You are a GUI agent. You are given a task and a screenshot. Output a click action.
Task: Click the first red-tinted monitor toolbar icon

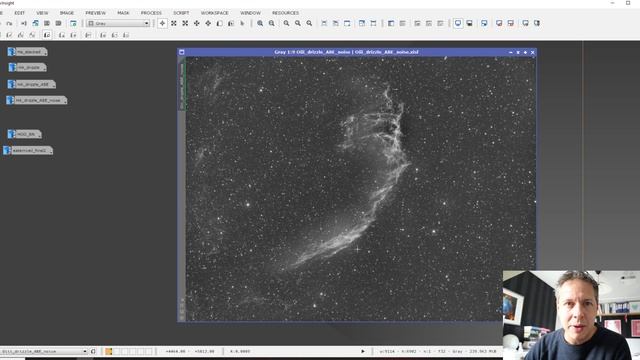point(499,24)
